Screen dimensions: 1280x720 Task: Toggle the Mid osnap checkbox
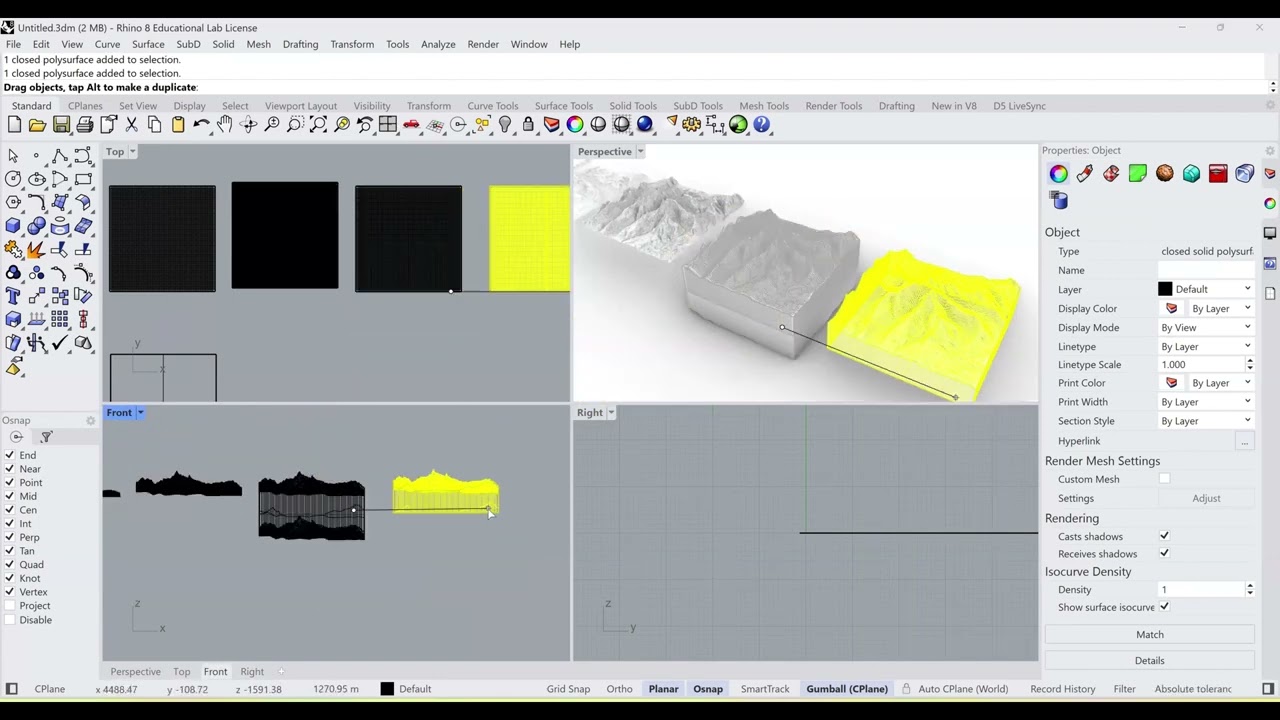point(10,496)
